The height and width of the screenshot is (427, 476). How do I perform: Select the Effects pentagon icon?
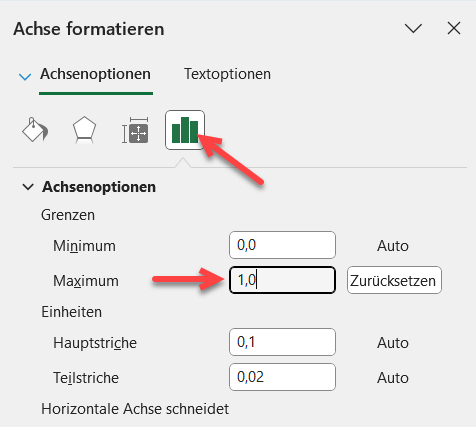pyautogui.click(x=84, y=130)
